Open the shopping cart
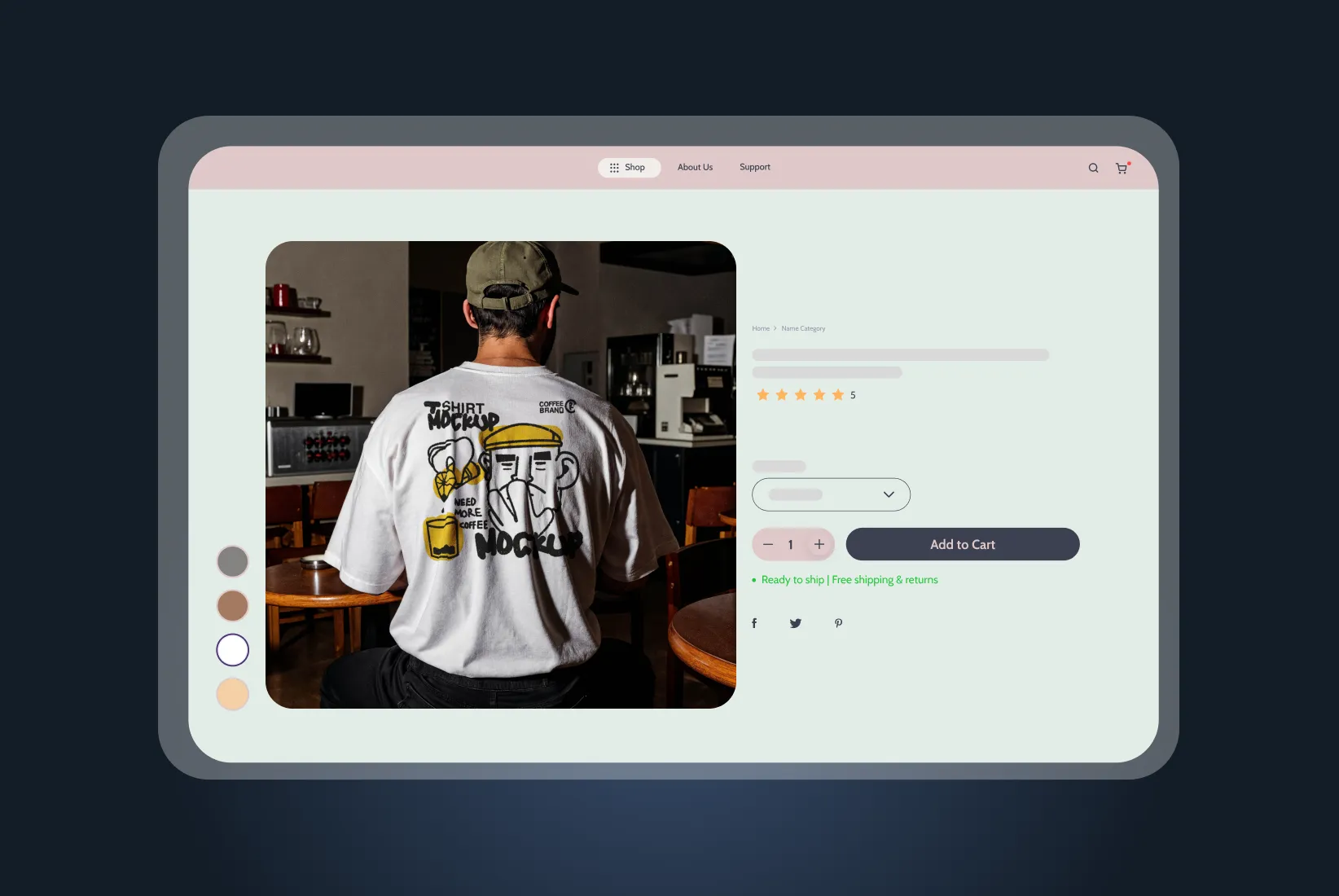This screenshot has height=896, width=1339. tap(1122, 169)
